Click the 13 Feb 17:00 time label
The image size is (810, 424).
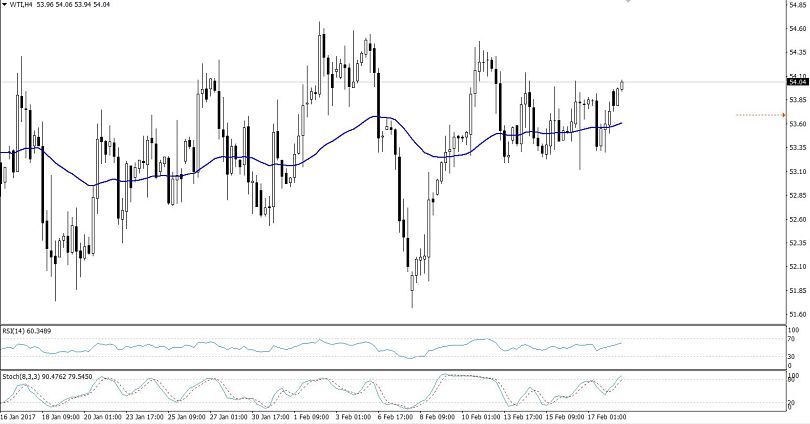(x=522, y=417)
